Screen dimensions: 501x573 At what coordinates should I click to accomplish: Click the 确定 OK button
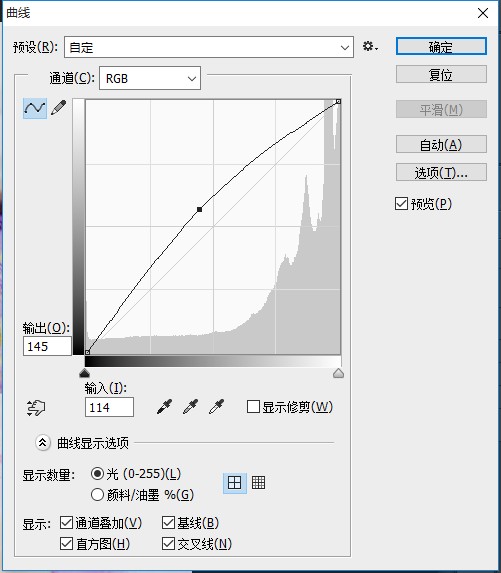click(x=441, y=46)
